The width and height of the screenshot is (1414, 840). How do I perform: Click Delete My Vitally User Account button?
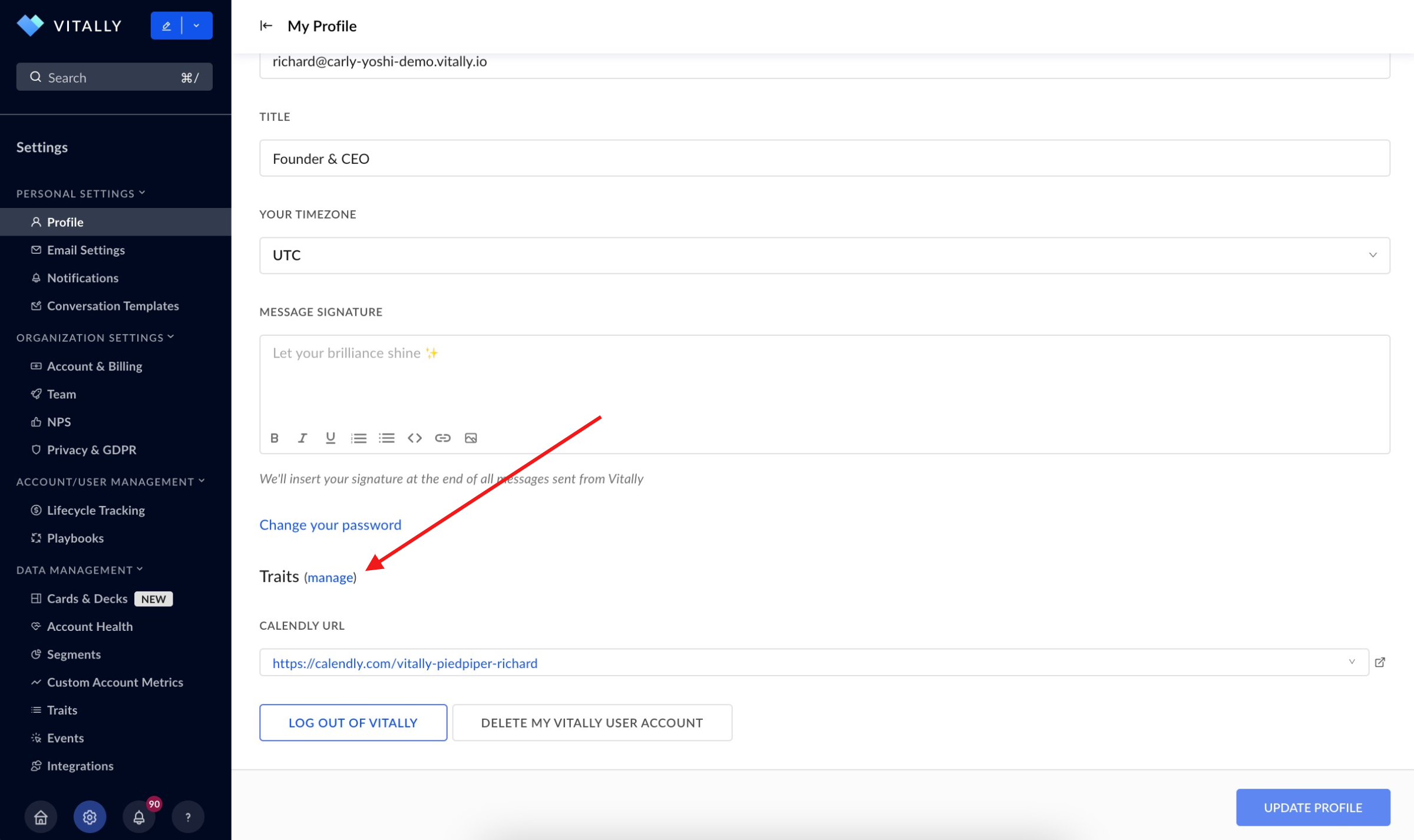click(592, 723)
